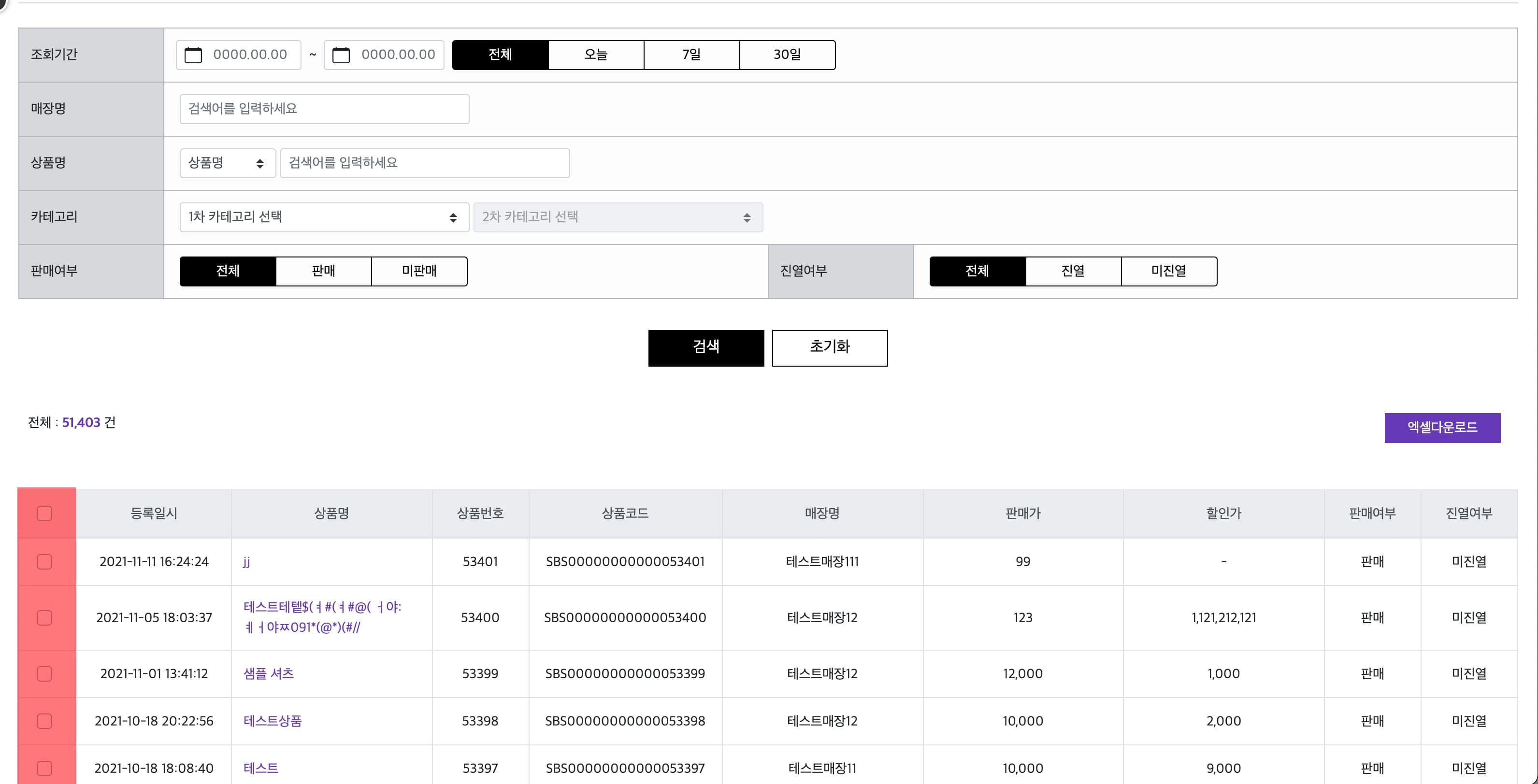Image resolution: width=1538 pixels, height=784 pixels.
Task: Click the 엑셀다운로드 download button
Action: [1442, 428]
